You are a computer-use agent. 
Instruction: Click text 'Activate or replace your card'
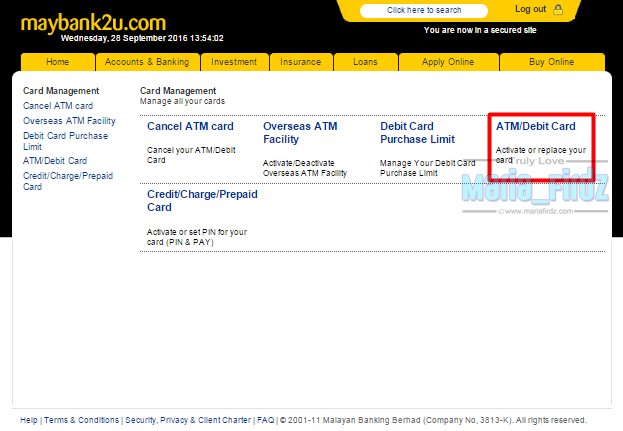pos(541,155)
